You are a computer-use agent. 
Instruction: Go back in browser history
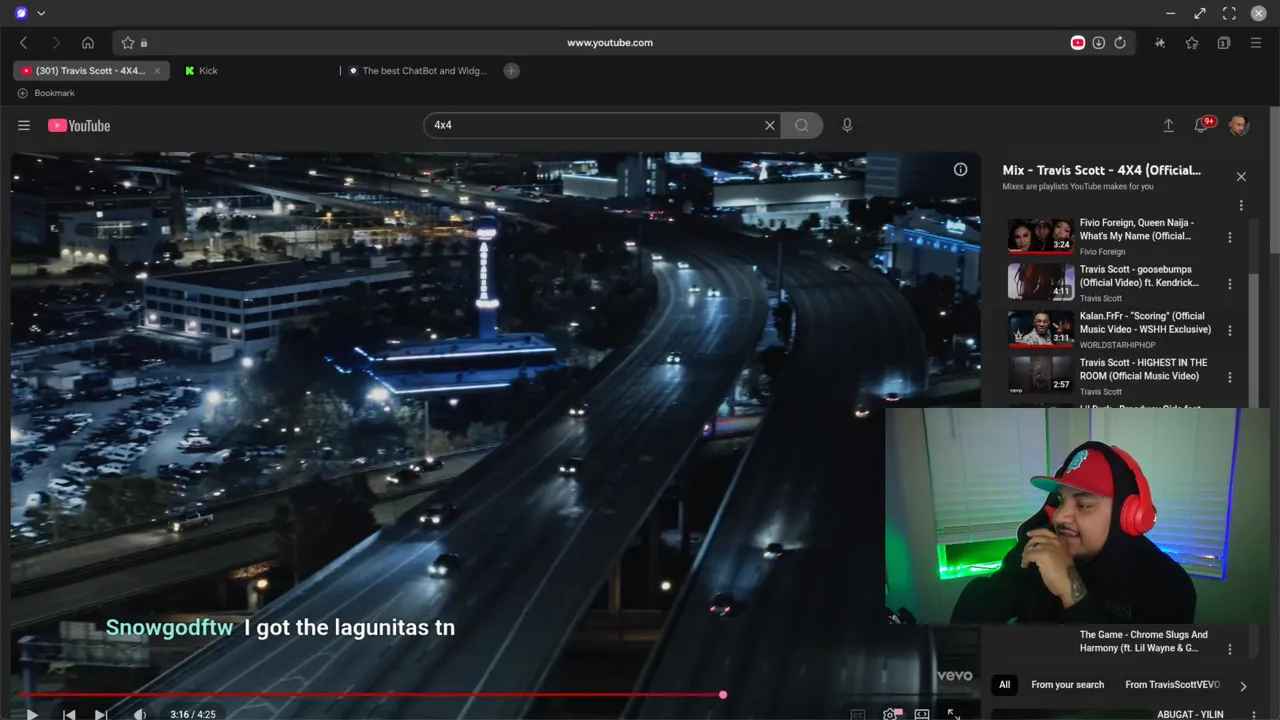(24, 43)
